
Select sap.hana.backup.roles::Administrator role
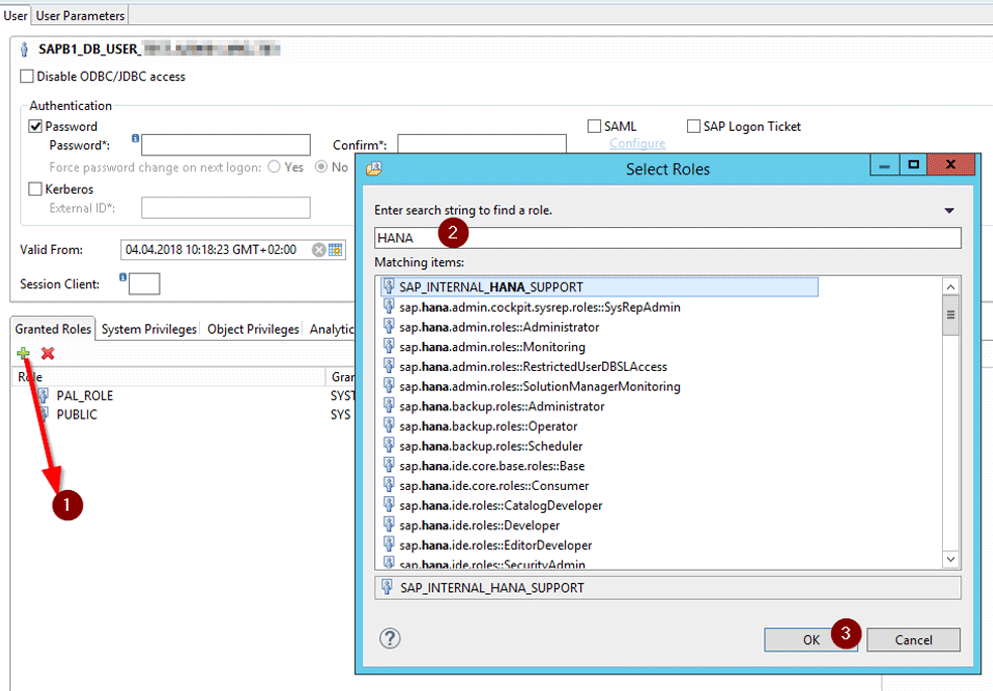pyautogui.click(x=502, y=406)
